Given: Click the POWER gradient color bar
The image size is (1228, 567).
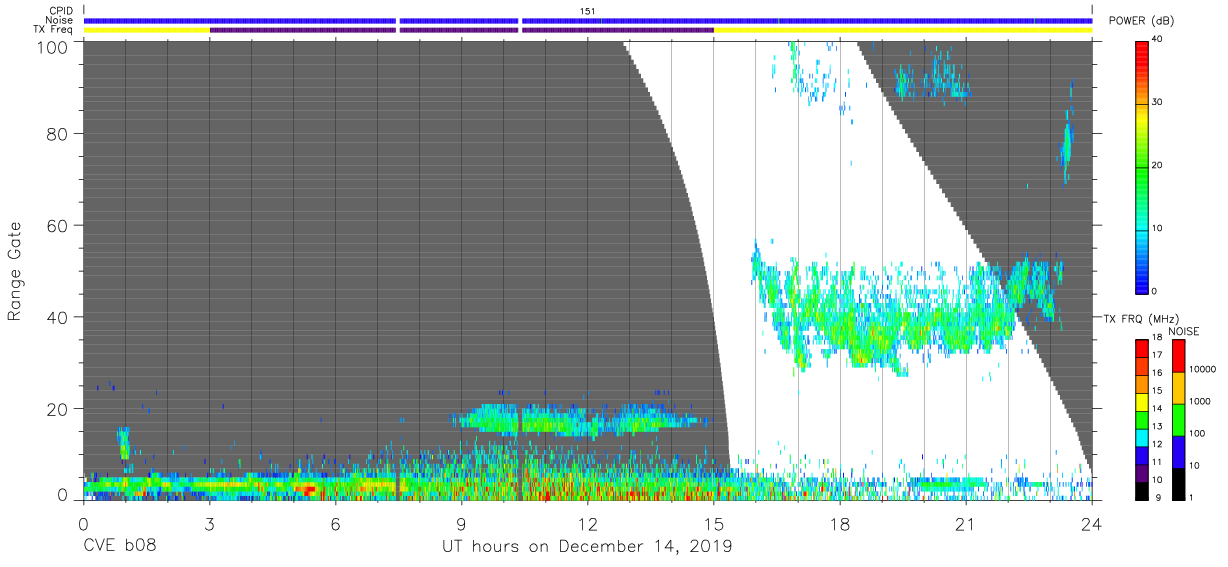Looking at the screenshot, I should click(1141, 166).
